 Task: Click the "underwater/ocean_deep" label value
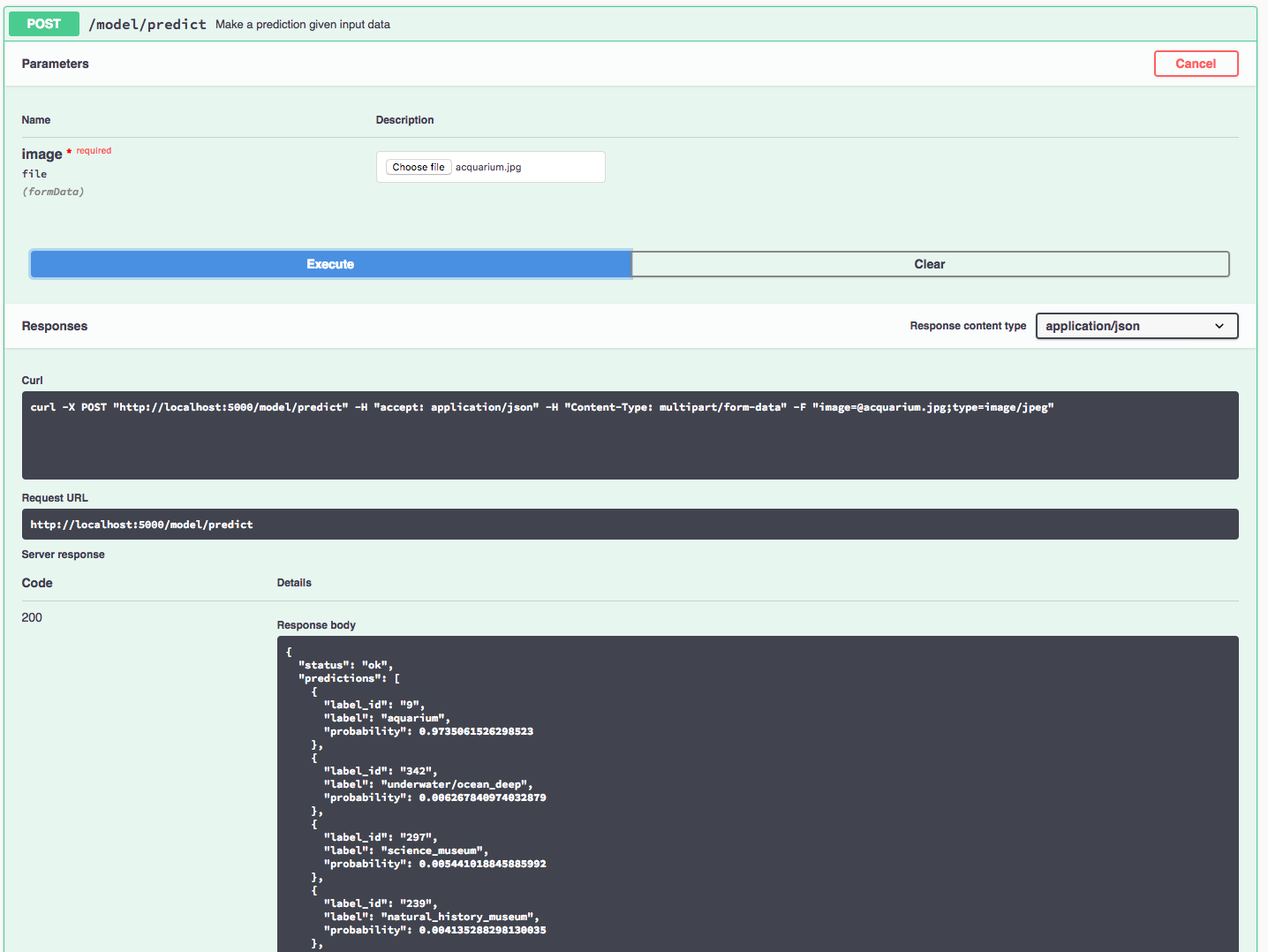[x=457, y=784]
